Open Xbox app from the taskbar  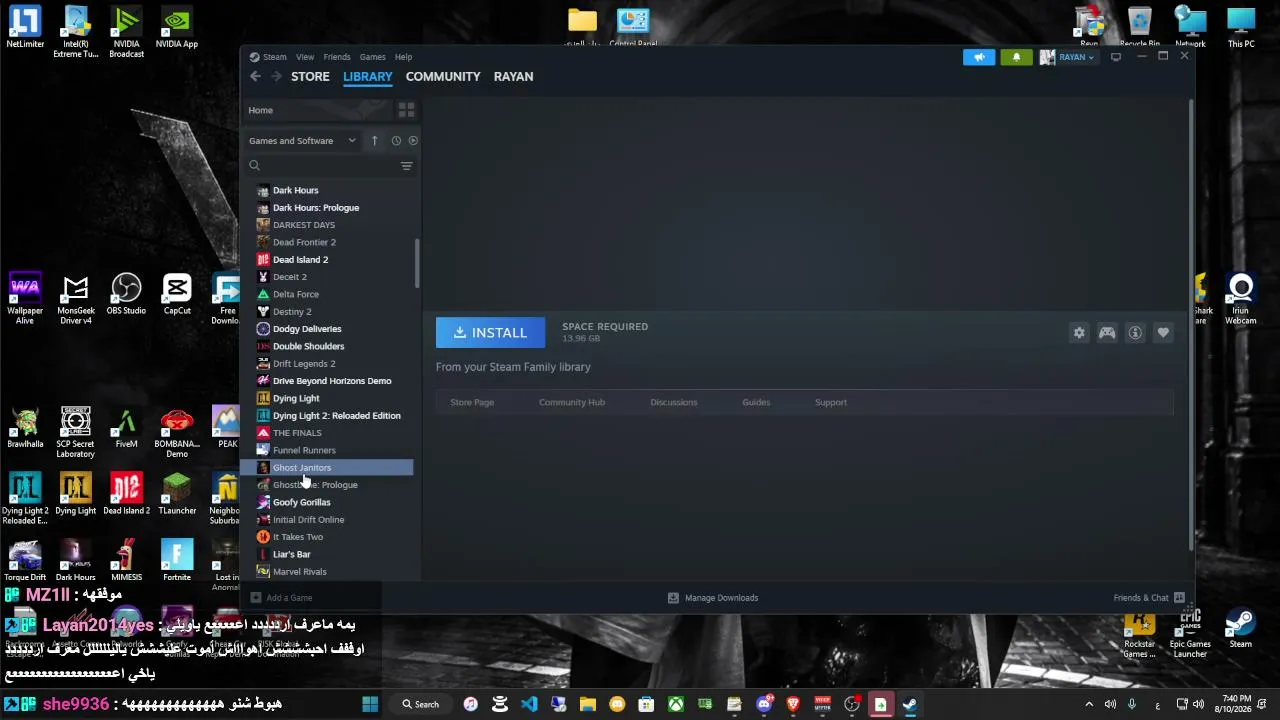pyautogui.click(x=676, y=704)
